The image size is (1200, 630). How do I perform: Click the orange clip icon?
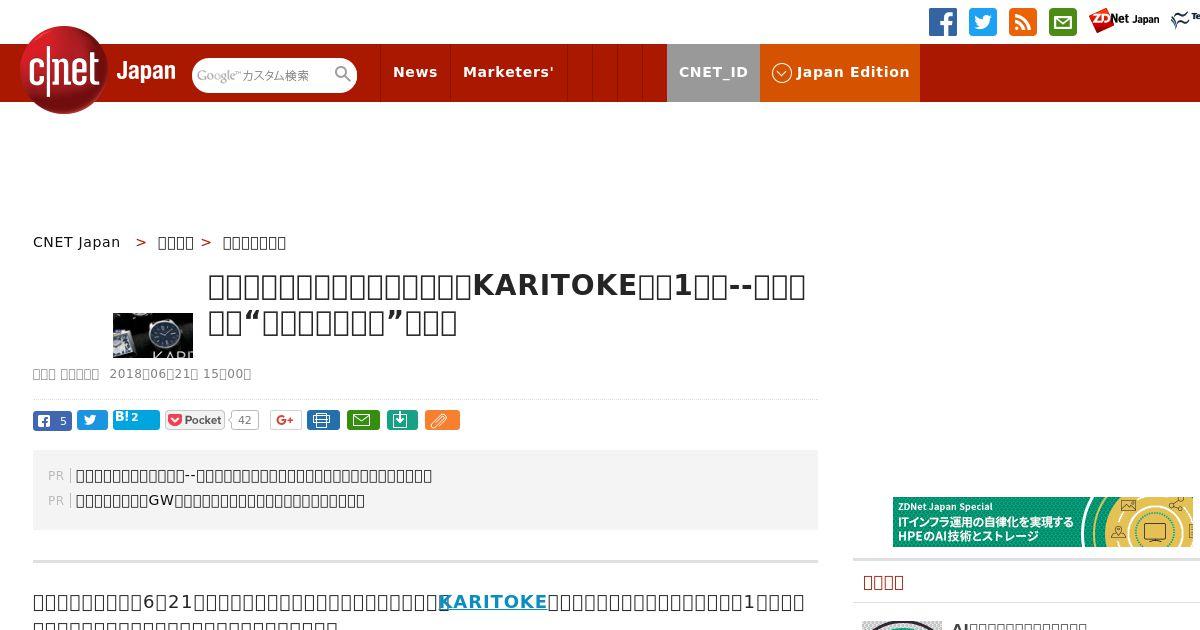(x=442, y=420)
